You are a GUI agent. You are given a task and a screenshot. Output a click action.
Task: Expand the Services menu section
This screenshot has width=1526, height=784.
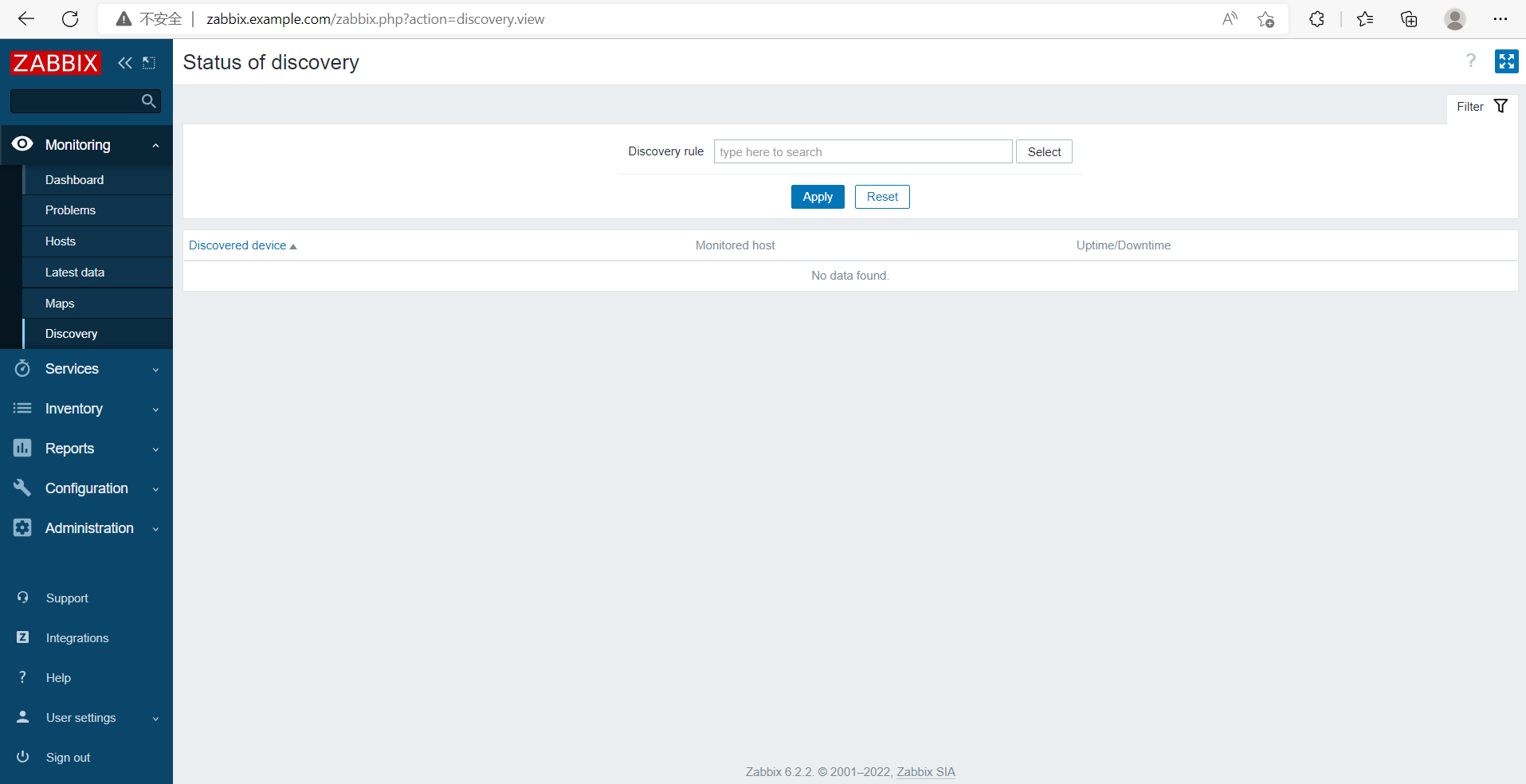(x=156, y=370)
